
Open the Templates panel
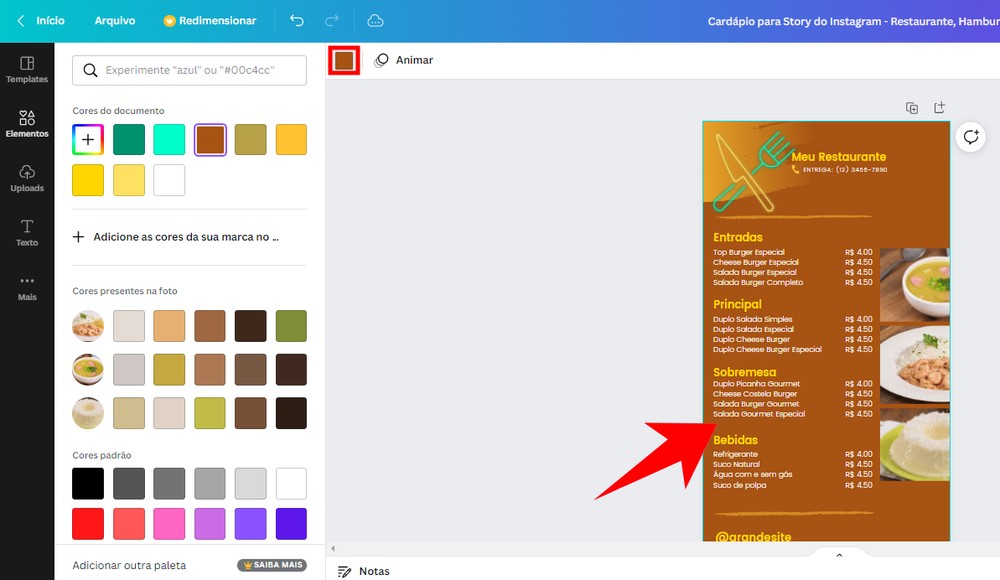(27, 68)
